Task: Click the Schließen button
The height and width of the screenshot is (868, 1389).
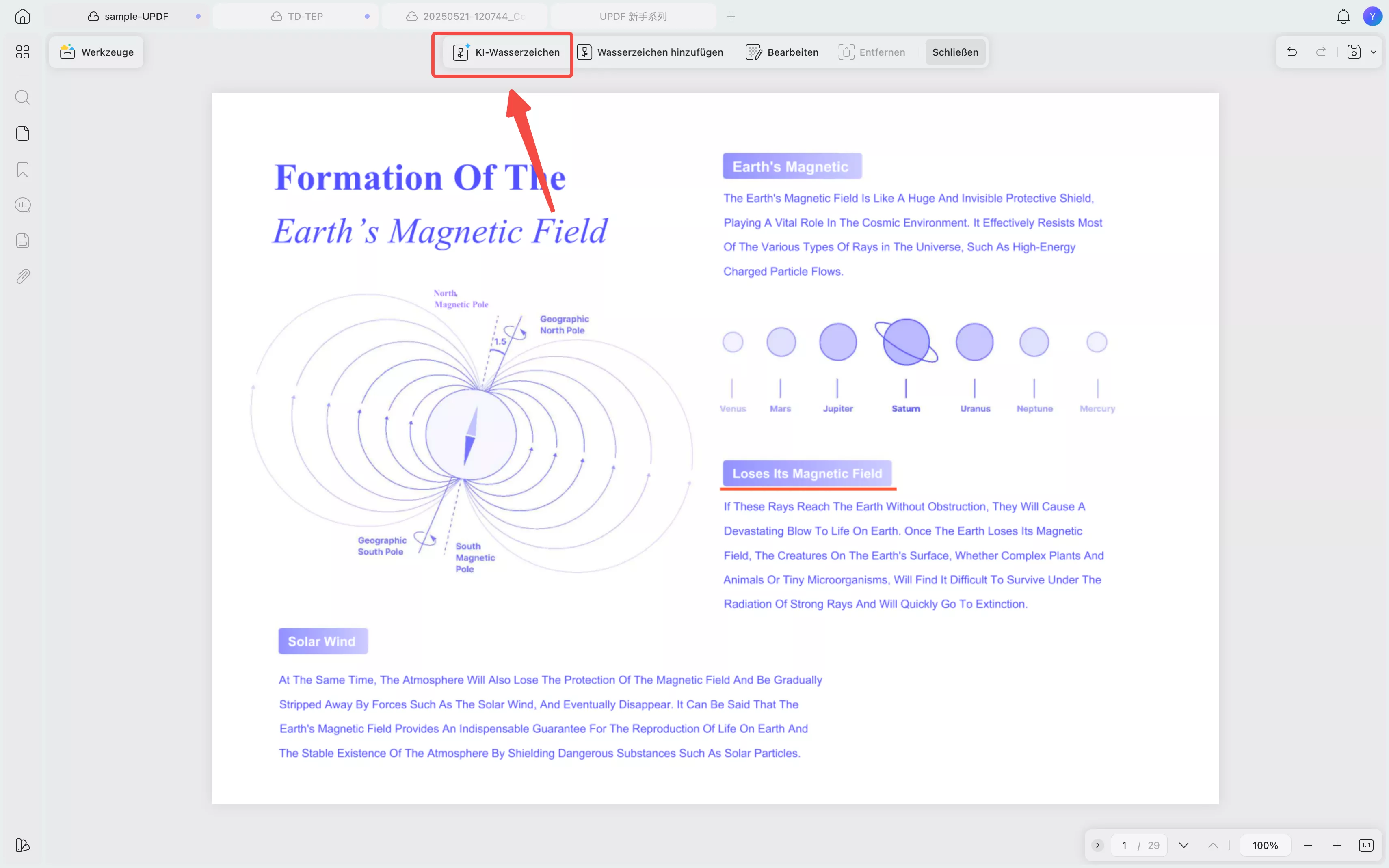Action: 955,52
